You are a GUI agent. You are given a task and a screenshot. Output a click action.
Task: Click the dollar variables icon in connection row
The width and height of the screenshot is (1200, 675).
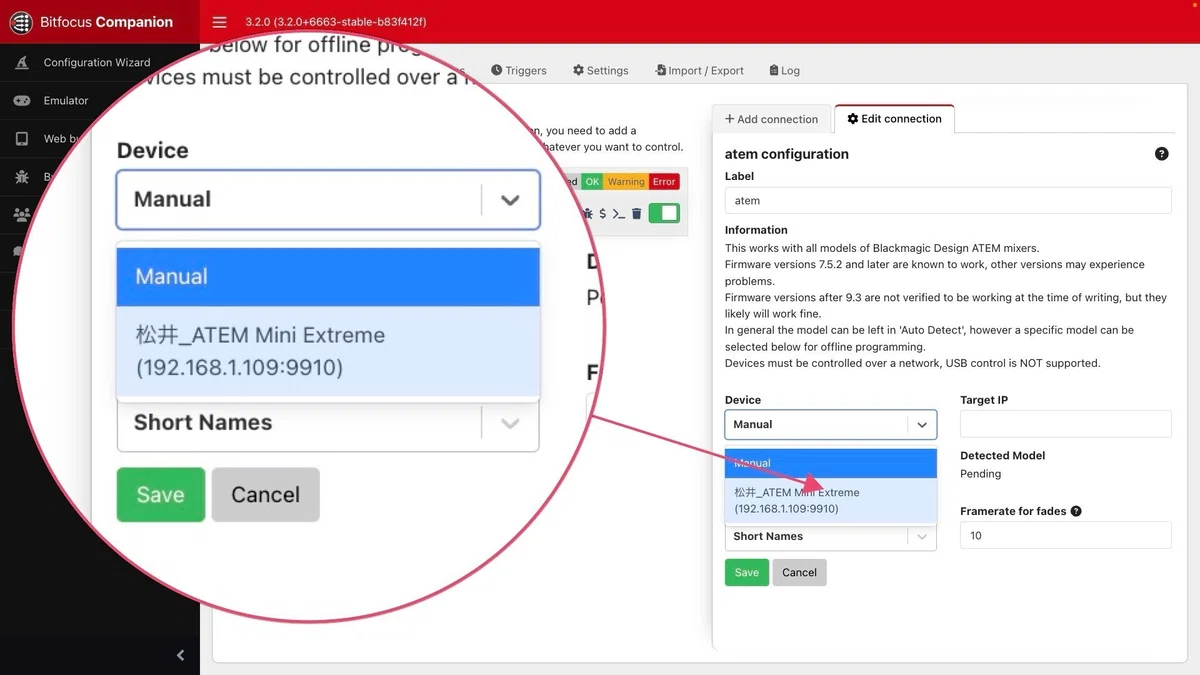603,213
